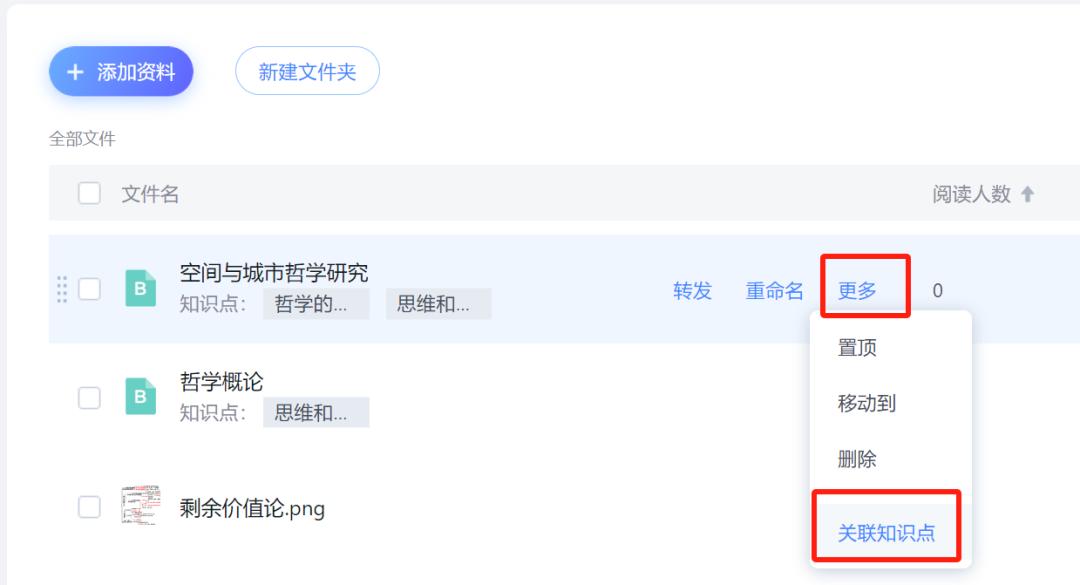The height and width of the screenshot is (585, 1080).
Task: Click the 思维和... tag under 哲学概论
Action: pos(316,413)
